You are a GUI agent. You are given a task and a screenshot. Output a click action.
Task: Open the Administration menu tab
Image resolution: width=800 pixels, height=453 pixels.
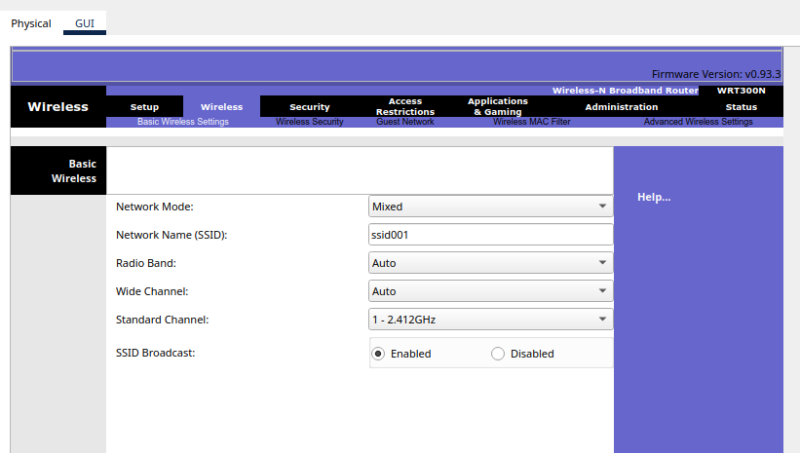[621, 107]
